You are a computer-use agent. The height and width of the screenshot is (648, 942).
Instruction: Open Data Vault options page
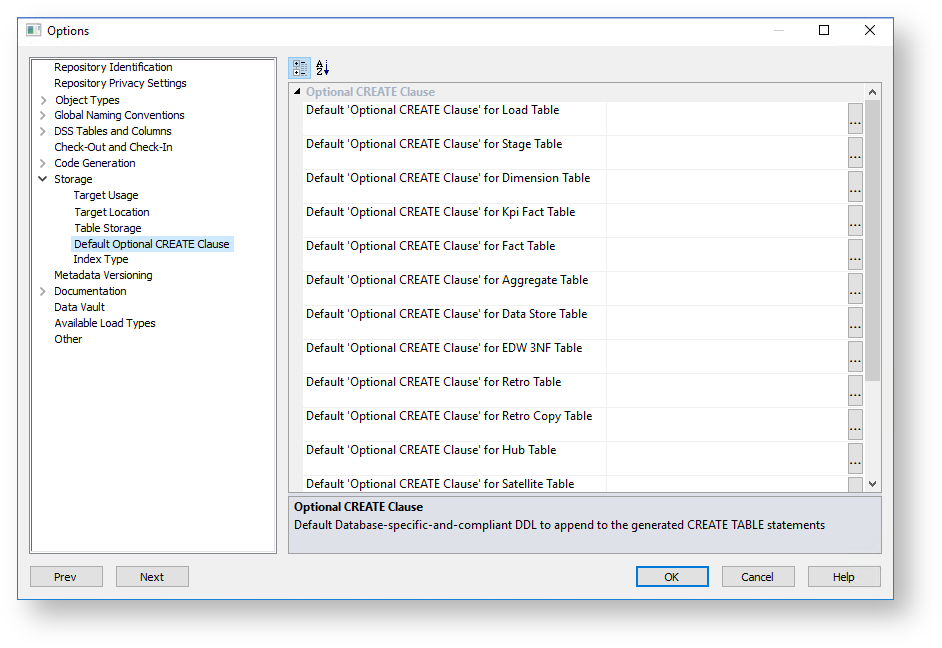click(79, 307)
